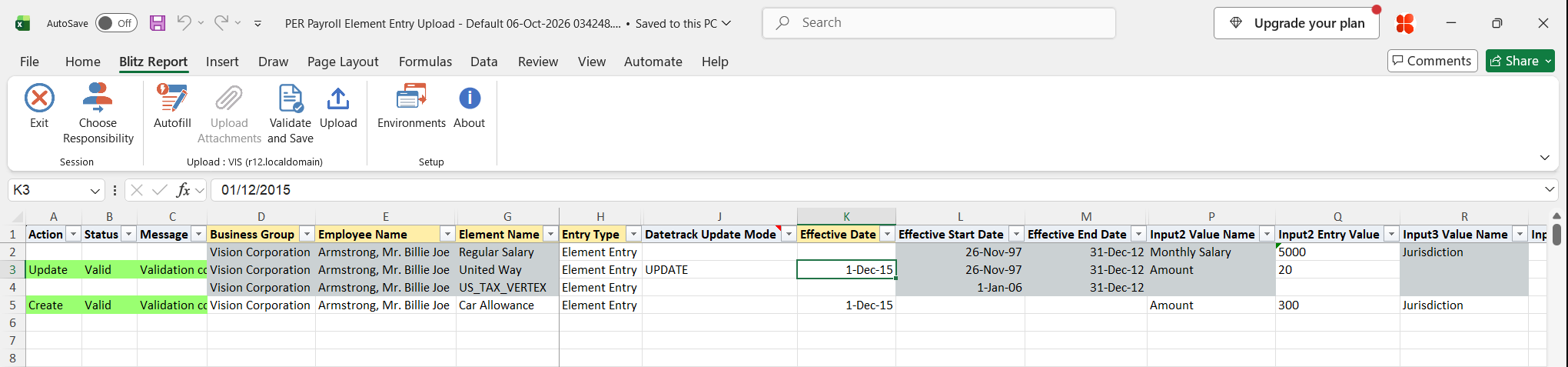Open the Comments pane
This screenshot has height=367, width=1568.
point(1432,61)
